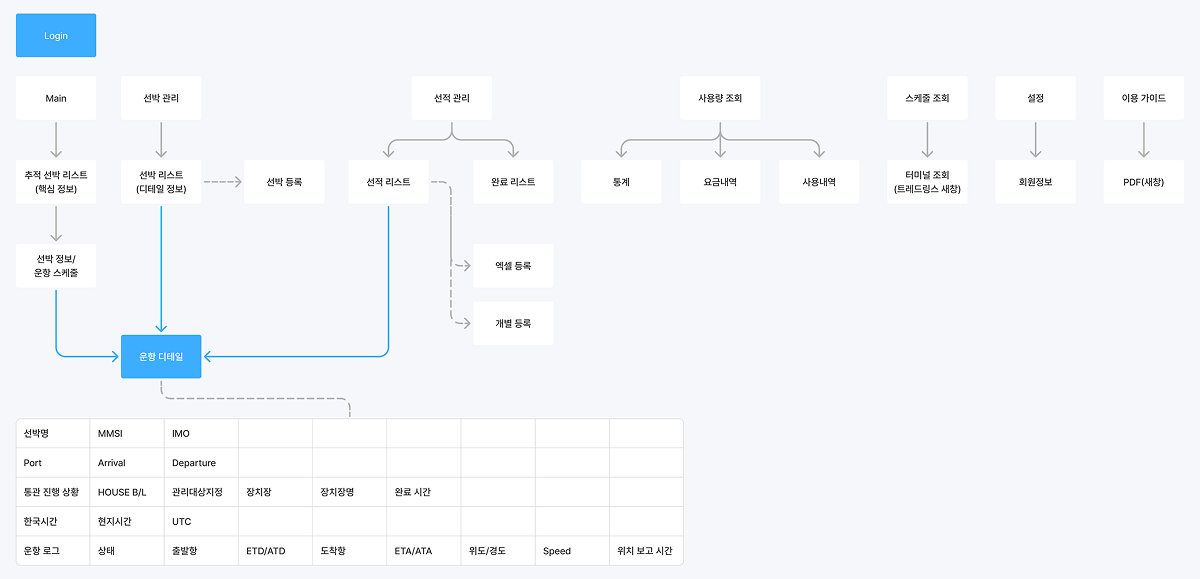The image size is (1200, 579).
Task: Select the 이용 가이드 node
Action: click(x=1143, y=97)
